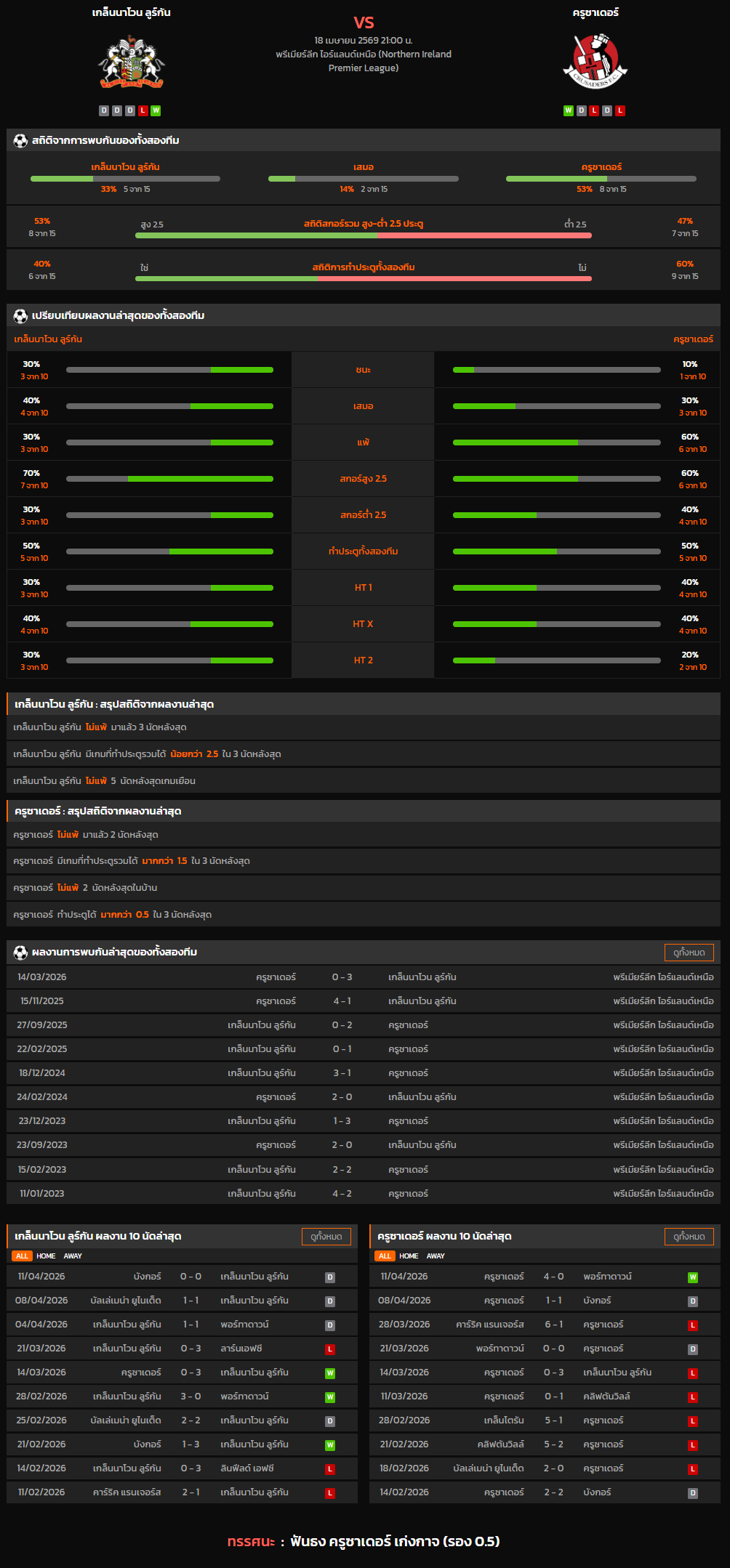
Task: Switch Glenavon last 10 matches to HOME
Action: (x=46, y=1256)
